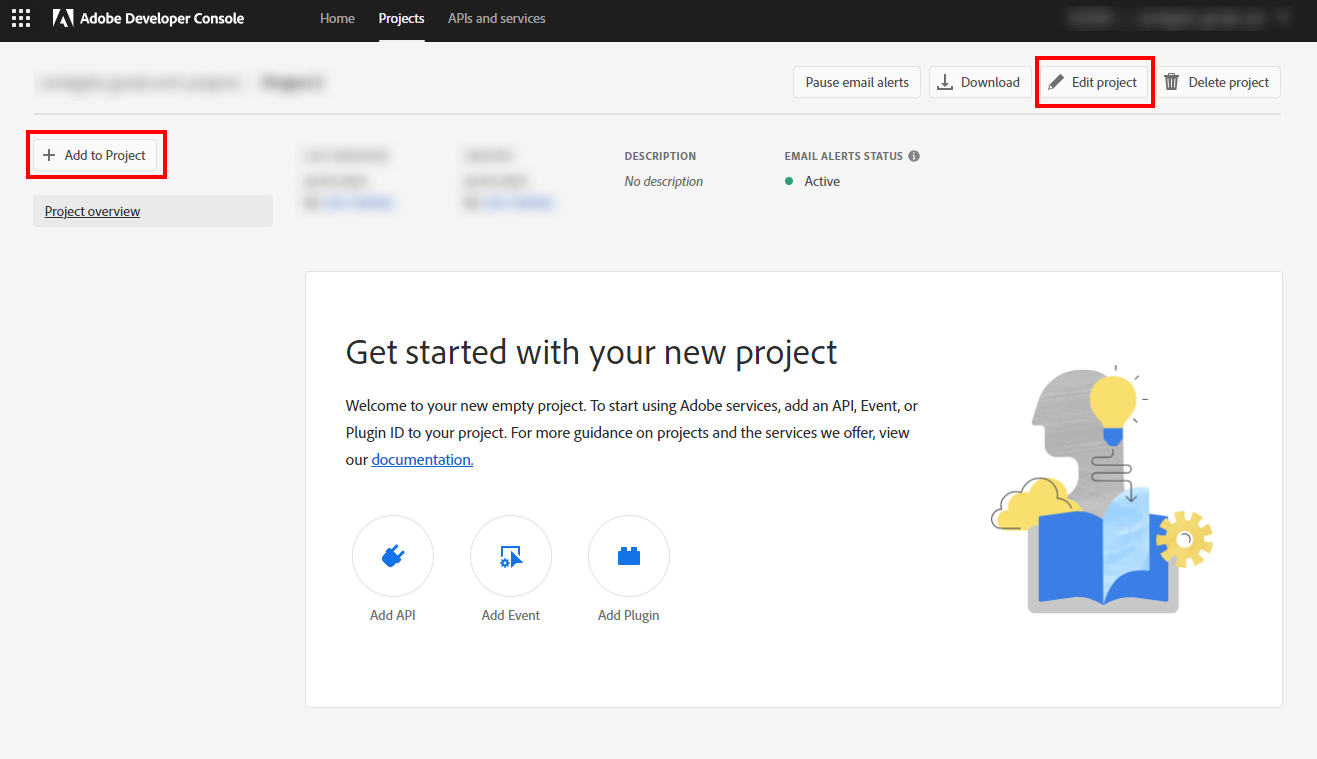Select the Add Event circle icon
Viewport: 1317px width, 759px height.
tap(511, 556)
